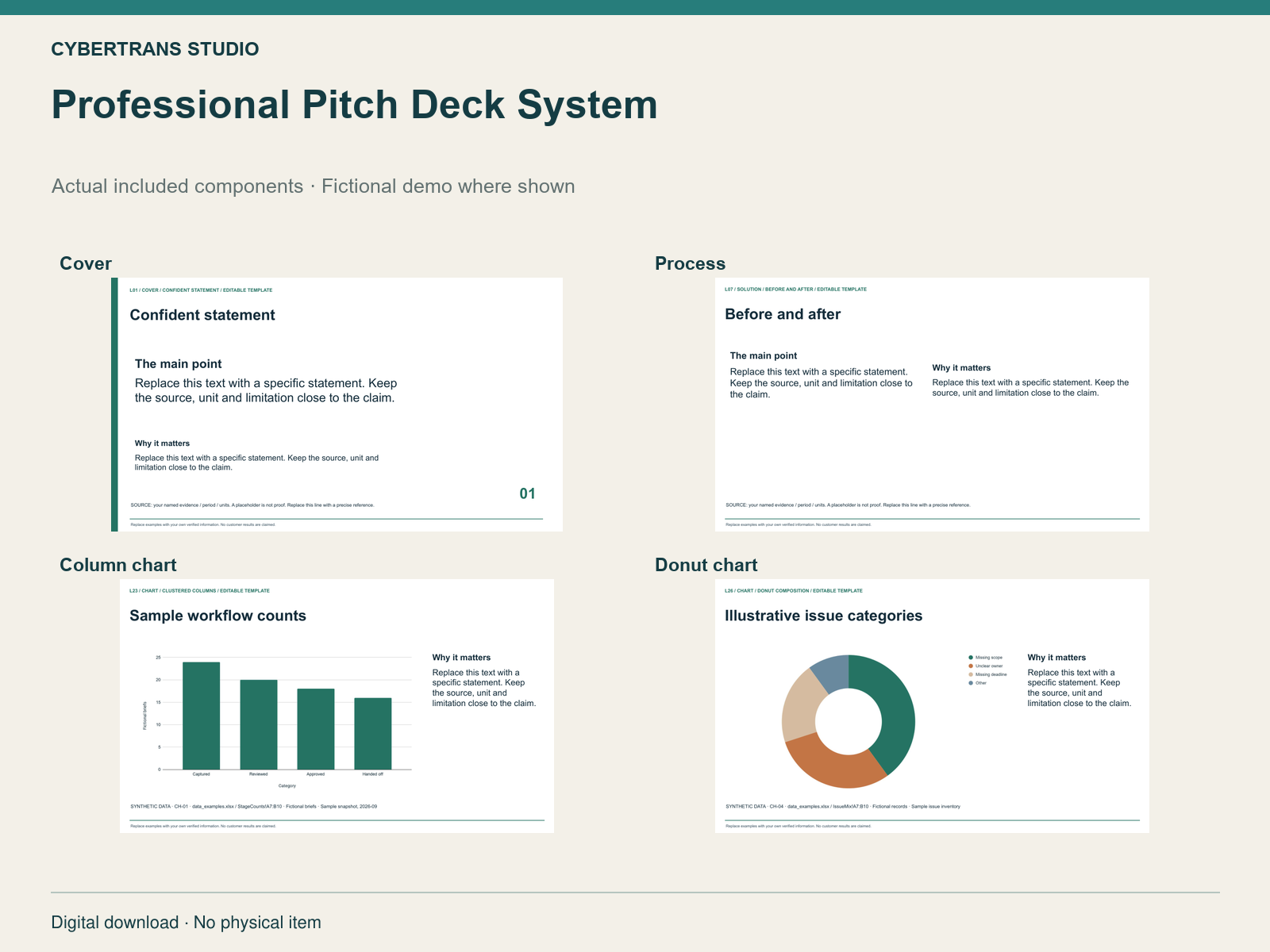
Task: Open the Process slide preview thumbnail
Action: (932, 405)
